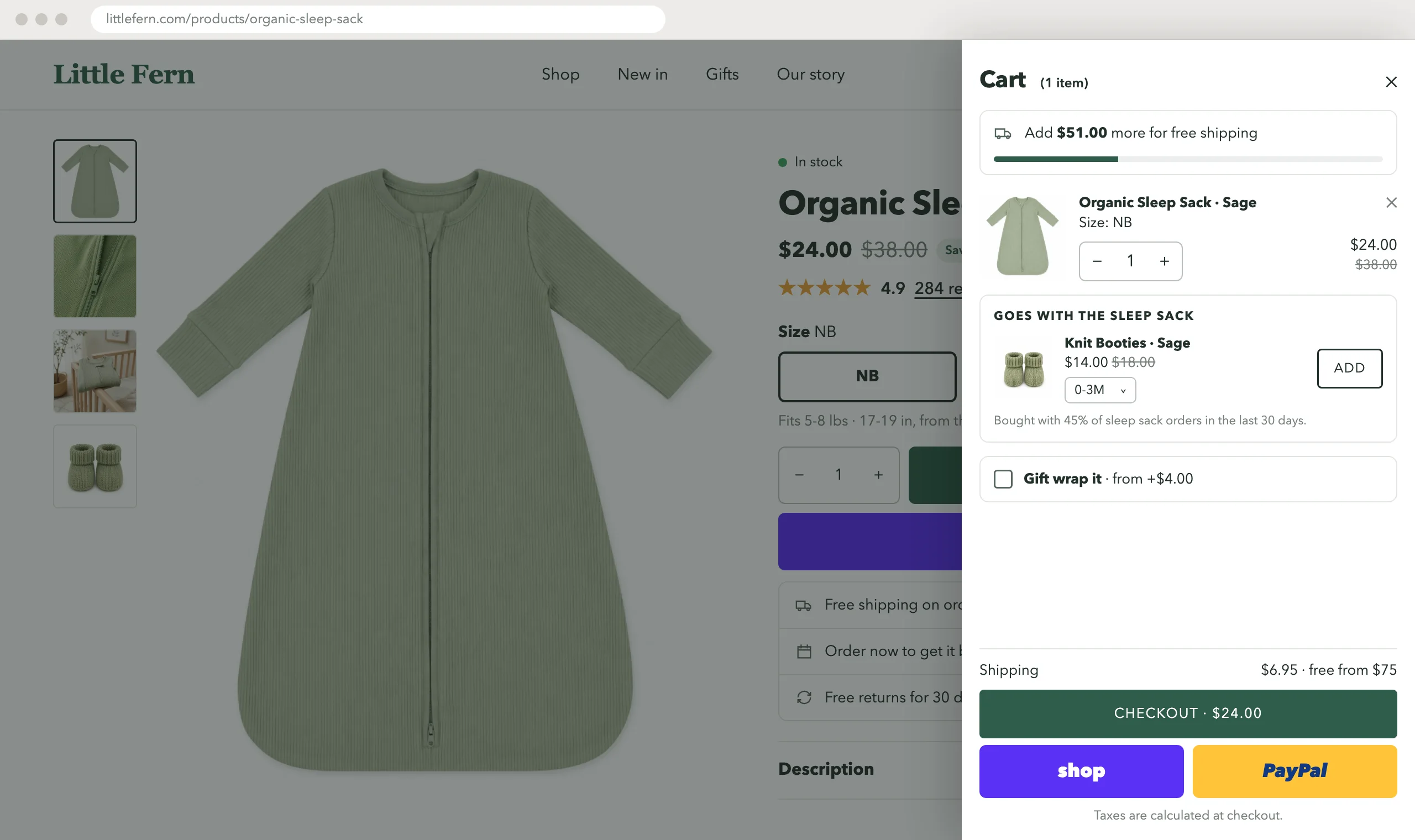
Task: Click the delivery truck icon in cart
Action: pos(1003,134)
